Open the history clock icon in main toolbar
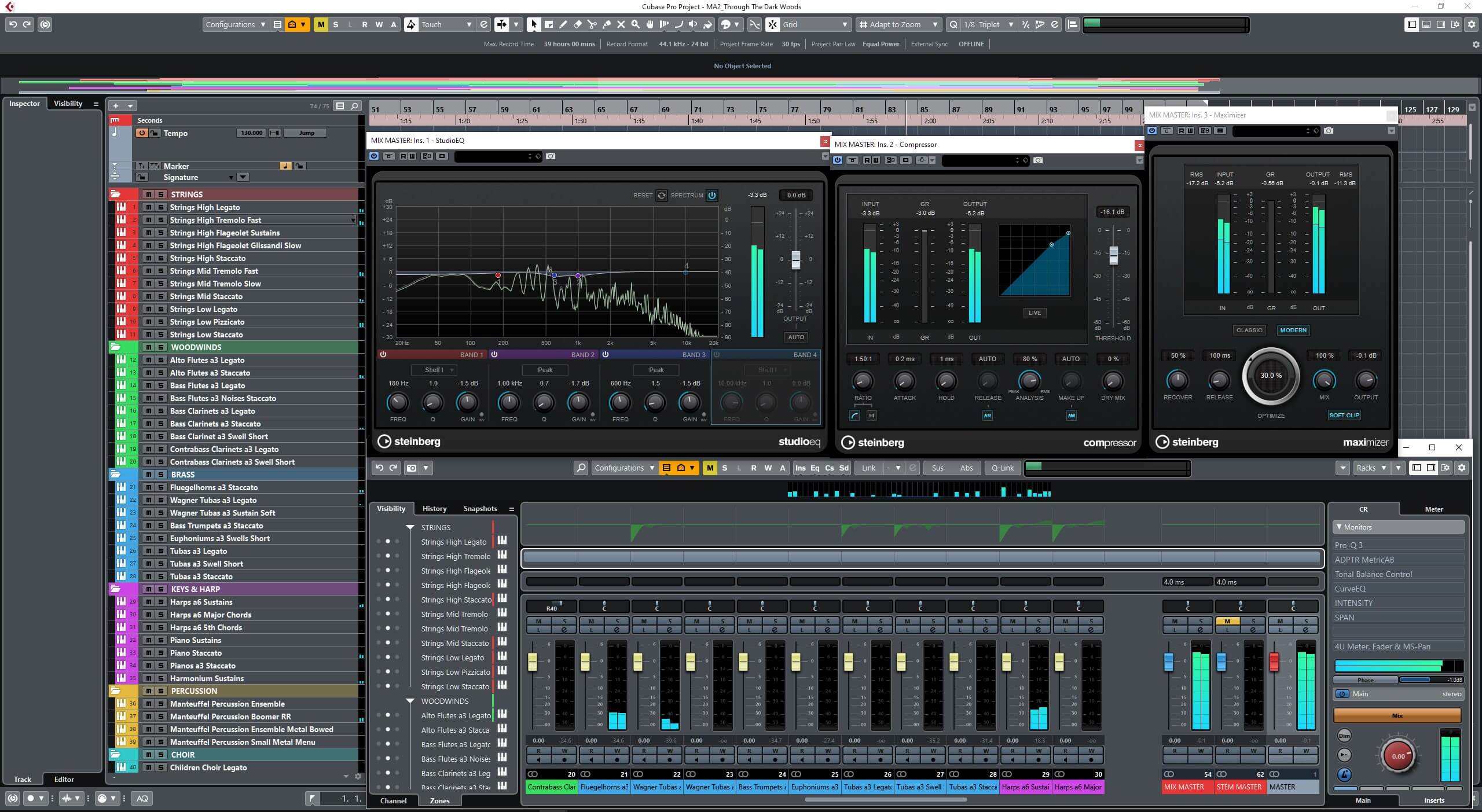This screenshot has width=1482, height=812. click(x=45, y=24)
